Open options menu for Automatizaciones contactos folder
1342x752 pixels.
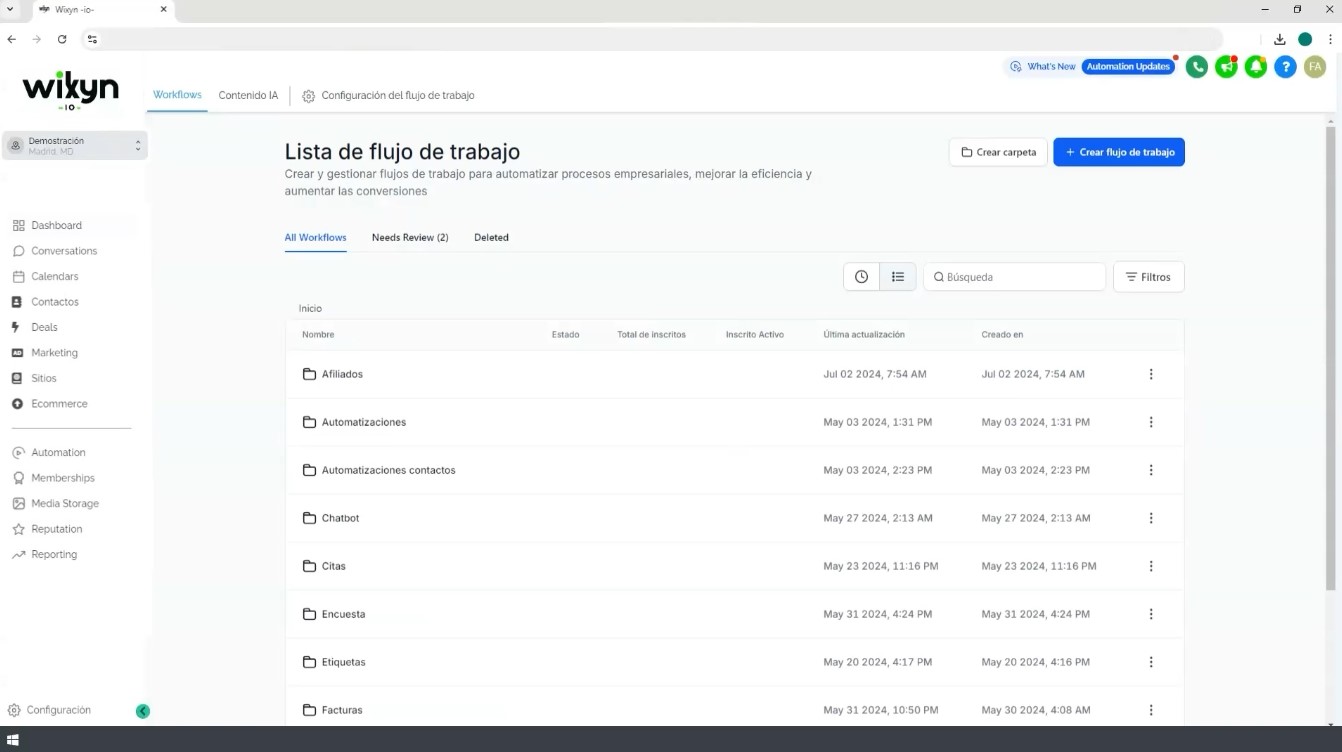[1151, 470]
